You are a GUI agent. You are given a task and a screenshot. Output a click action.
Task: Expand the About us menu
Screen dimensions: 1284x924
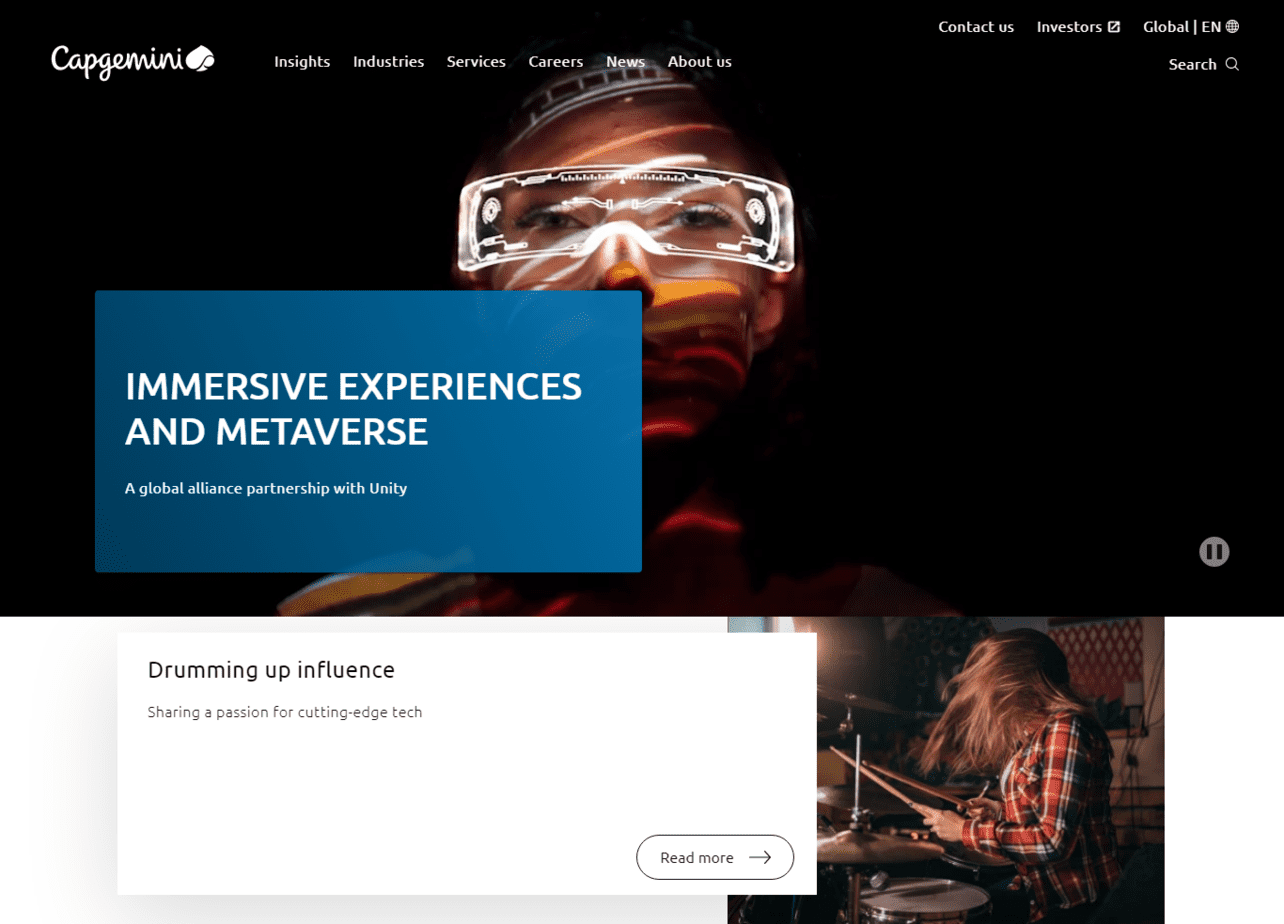(700, 62)
